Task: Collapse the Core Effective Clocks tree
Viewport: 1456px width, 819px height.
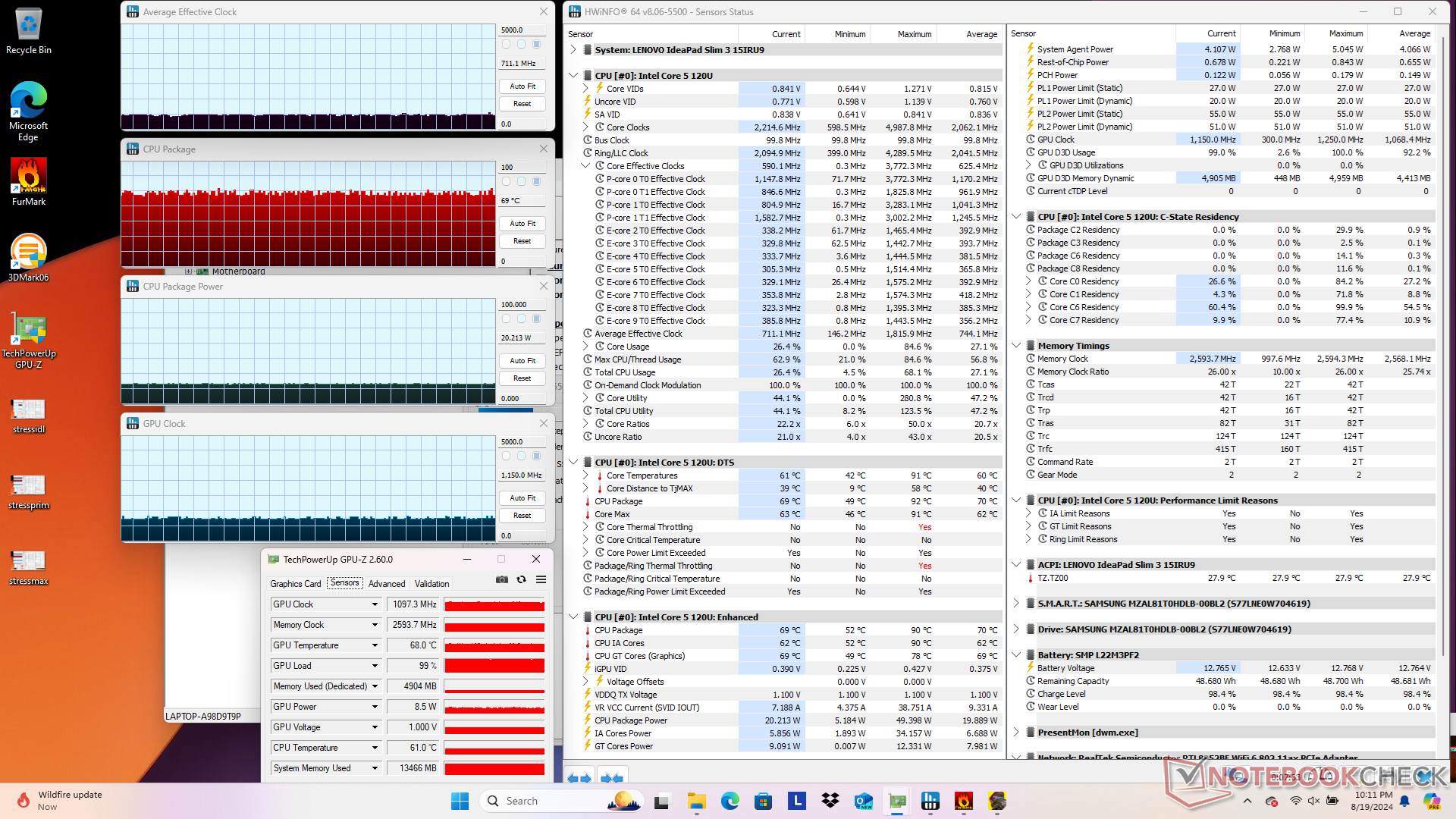Action: point(585,166)
